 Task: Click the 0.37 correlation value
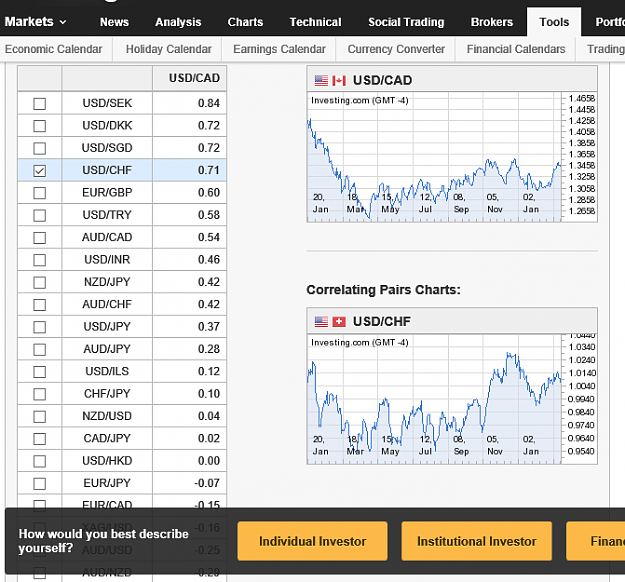click(209, 326)
